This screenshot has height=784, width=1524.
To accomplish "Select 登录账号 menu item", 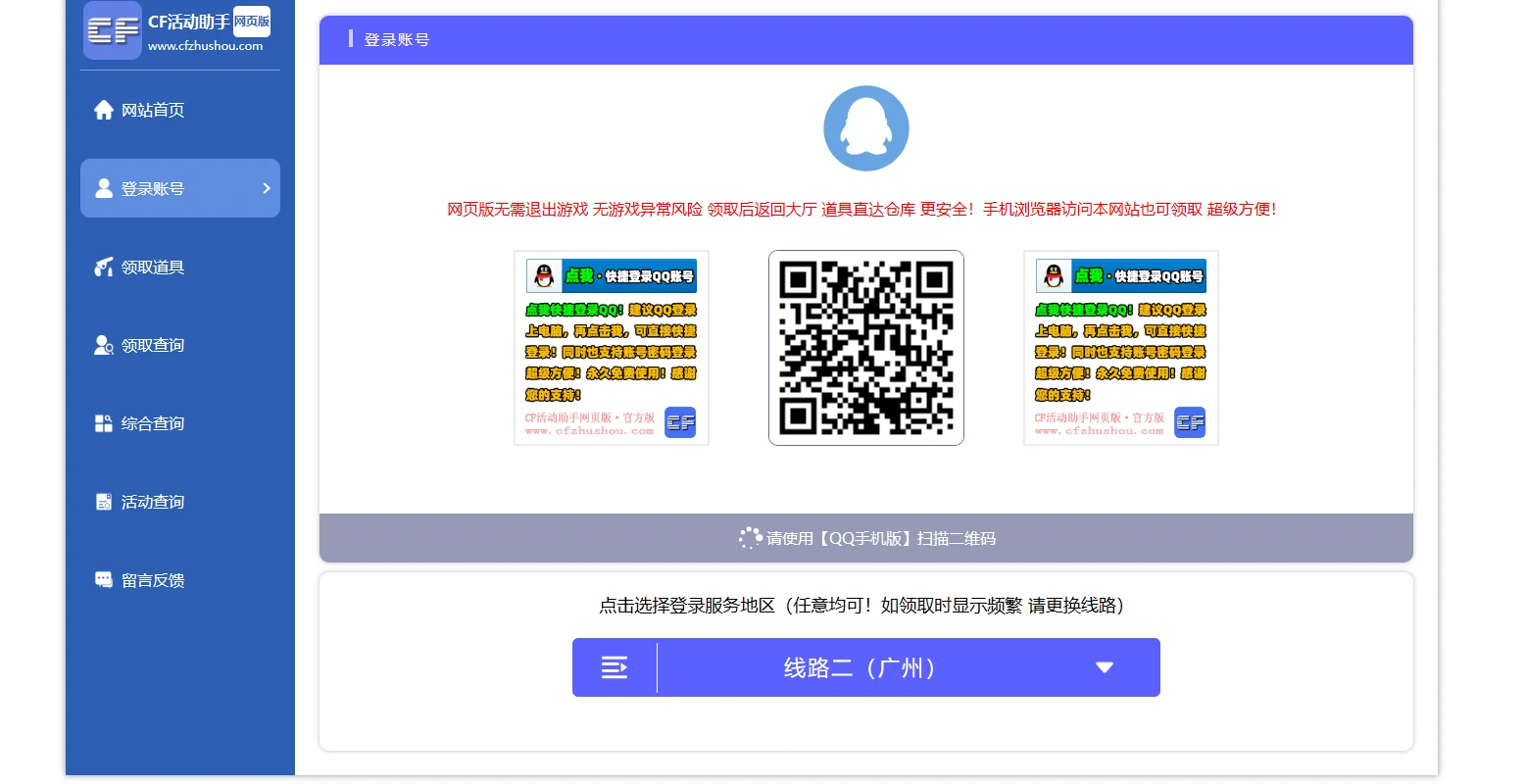I will tap(180, 188).
